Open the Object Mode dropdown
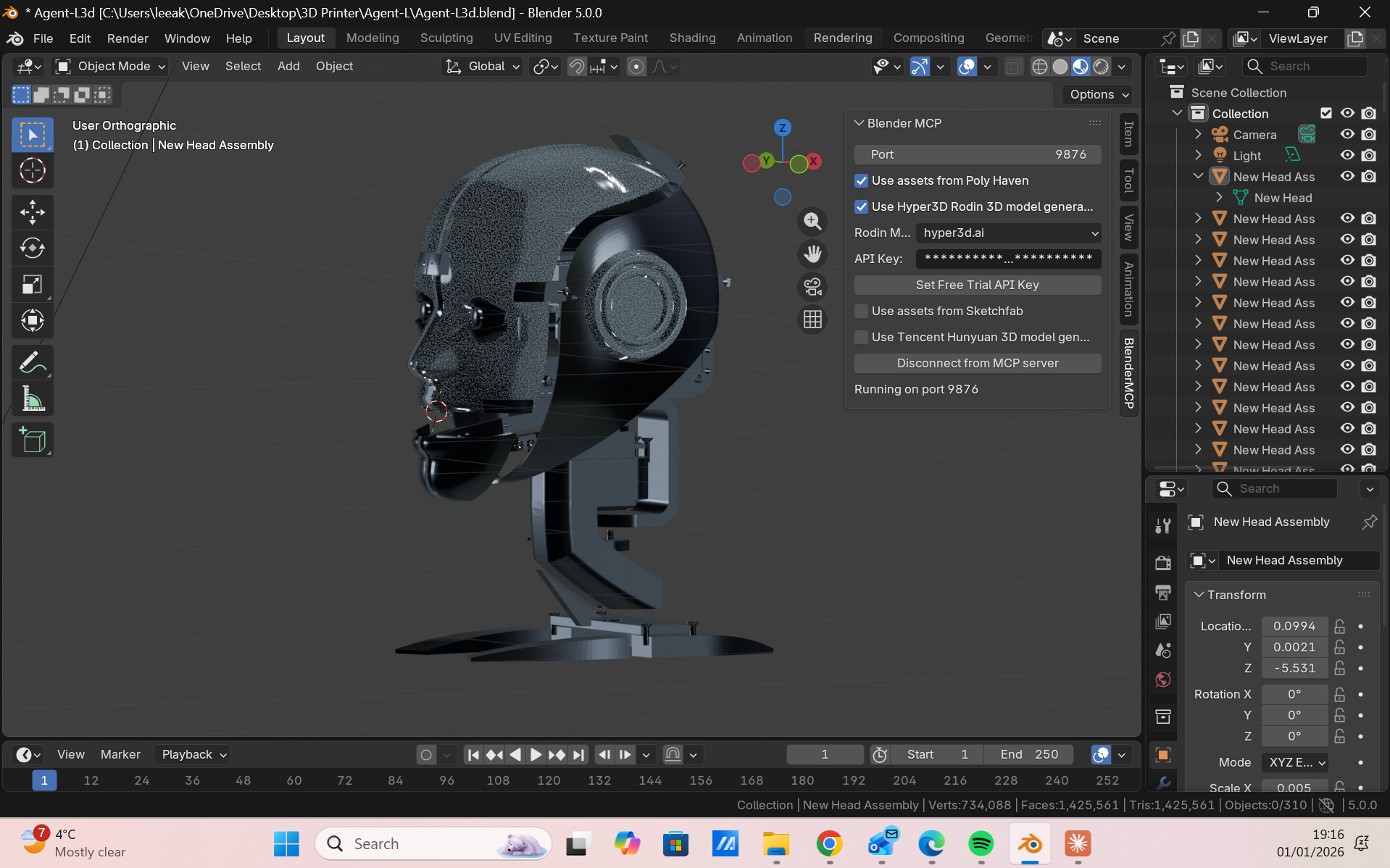The image size is (1390, 868). pyautogui.click(x=112, y=67)
